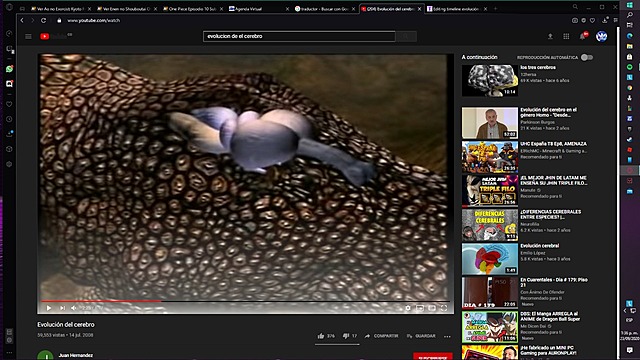Image resolution: width=640 pixels, height=360 pixels.
Task: Open more actions three-dot menu below video
Action: pyautogui.click(x=447, y=336)
